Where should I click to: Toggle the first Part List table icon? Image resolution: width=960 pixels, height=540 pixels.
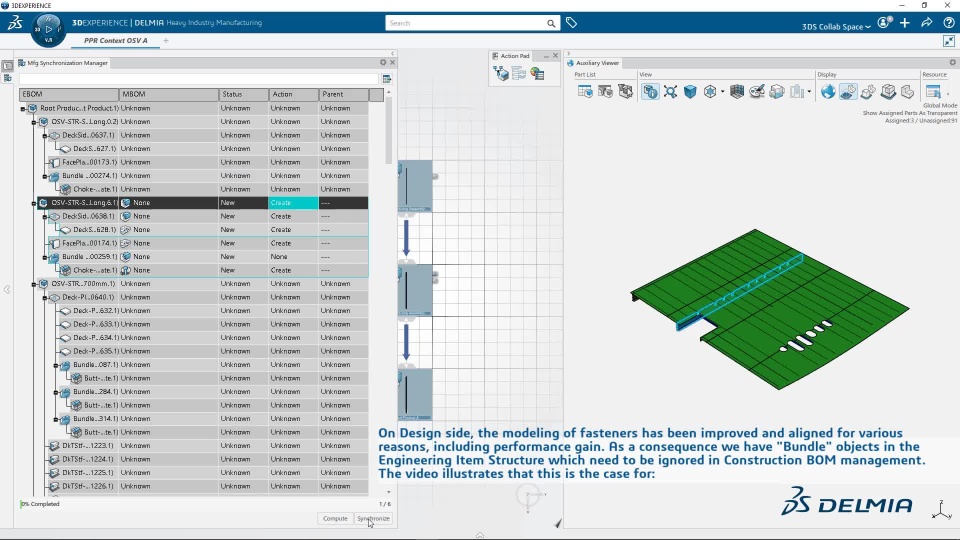click(585, 92)
